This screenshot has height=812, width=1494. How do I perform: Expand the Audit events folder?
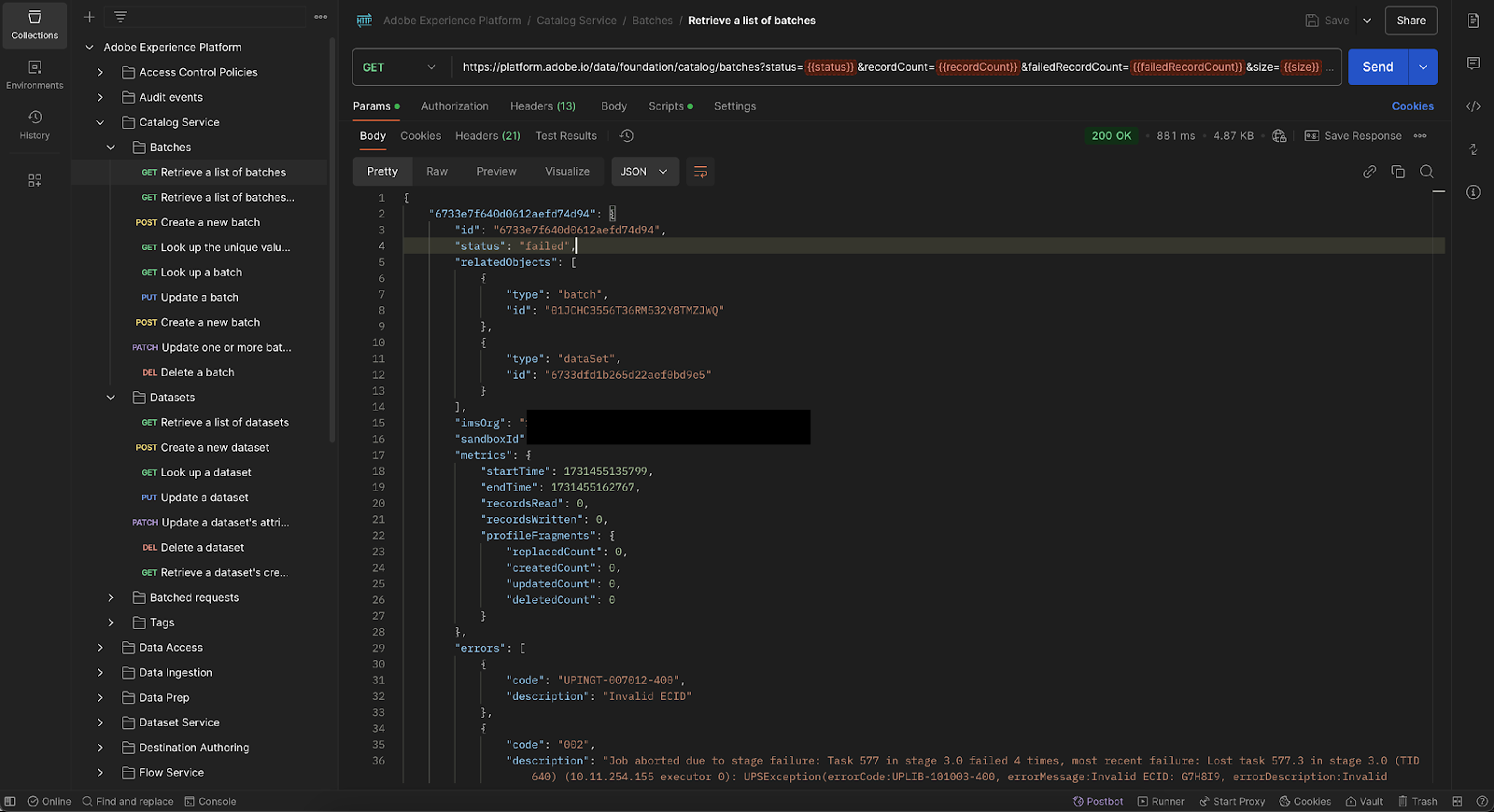coord(100,98)
